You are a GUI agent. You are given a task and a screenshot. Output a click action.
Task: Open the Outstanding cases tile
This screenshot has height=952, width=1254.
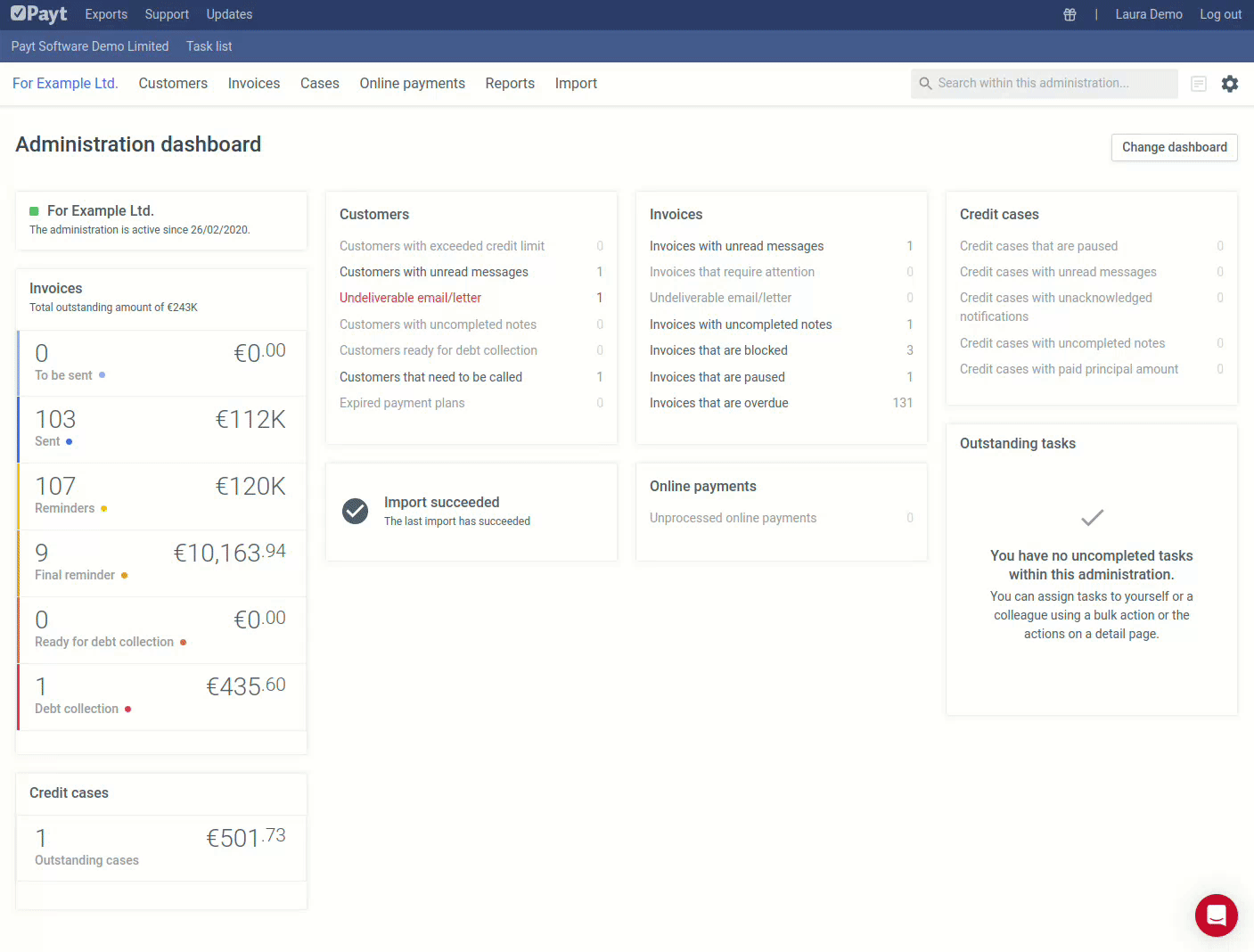(x=161, y=848)
